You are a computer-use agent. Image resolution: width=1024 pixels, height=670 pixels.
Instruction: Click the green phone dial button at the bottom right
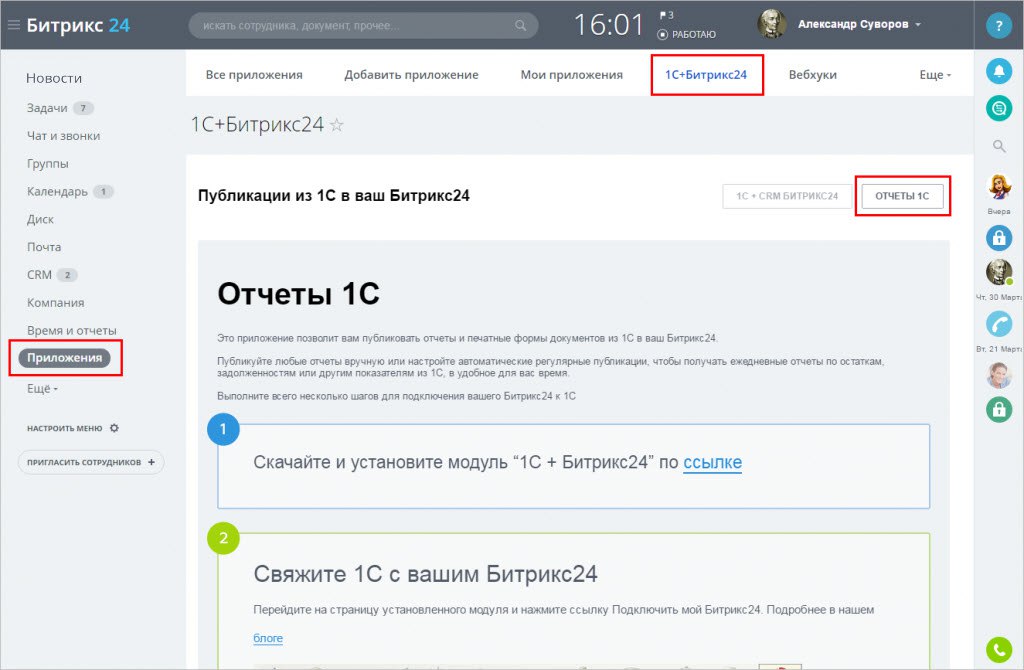(999, 649)
